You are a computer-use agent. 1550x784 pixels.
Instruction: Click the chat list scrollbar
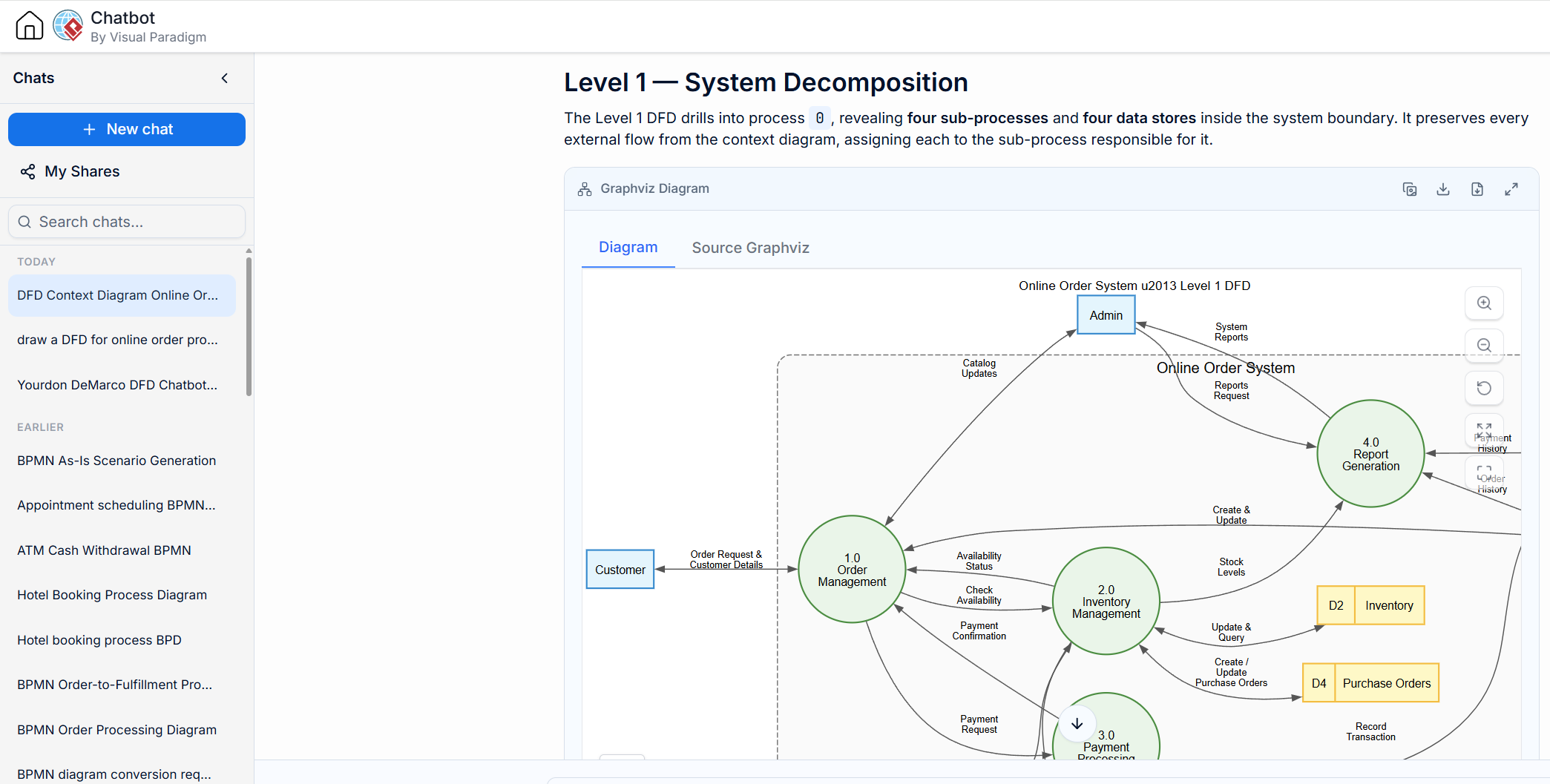point(249,326)
